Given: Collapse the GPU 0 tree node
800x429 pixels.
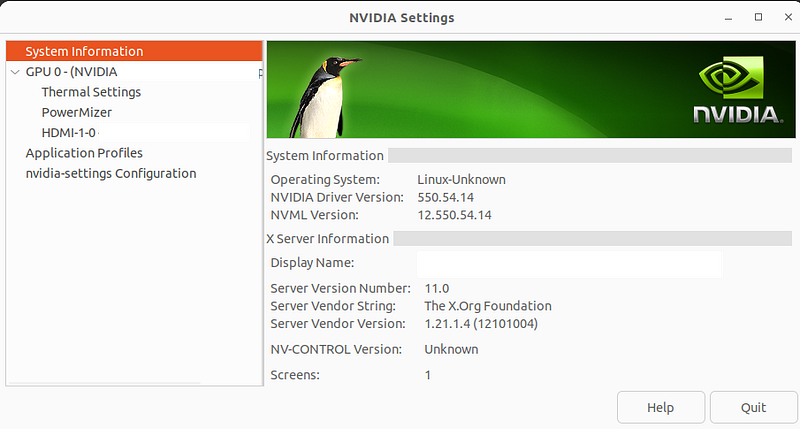Looking at the screenshot, I should (x=15, y=72).
